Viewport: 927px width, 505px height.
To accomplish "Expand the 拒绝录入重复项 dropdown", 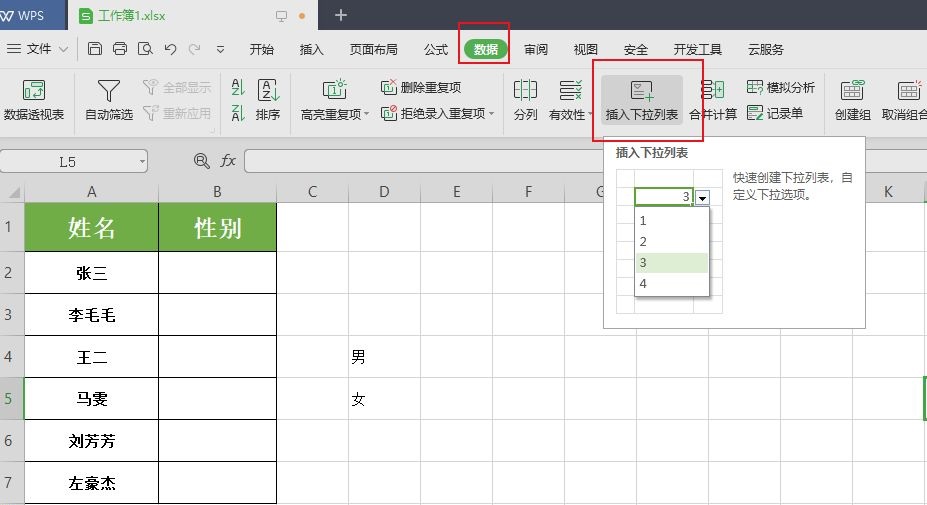I will pyautogui.click(x=492, y=114).
